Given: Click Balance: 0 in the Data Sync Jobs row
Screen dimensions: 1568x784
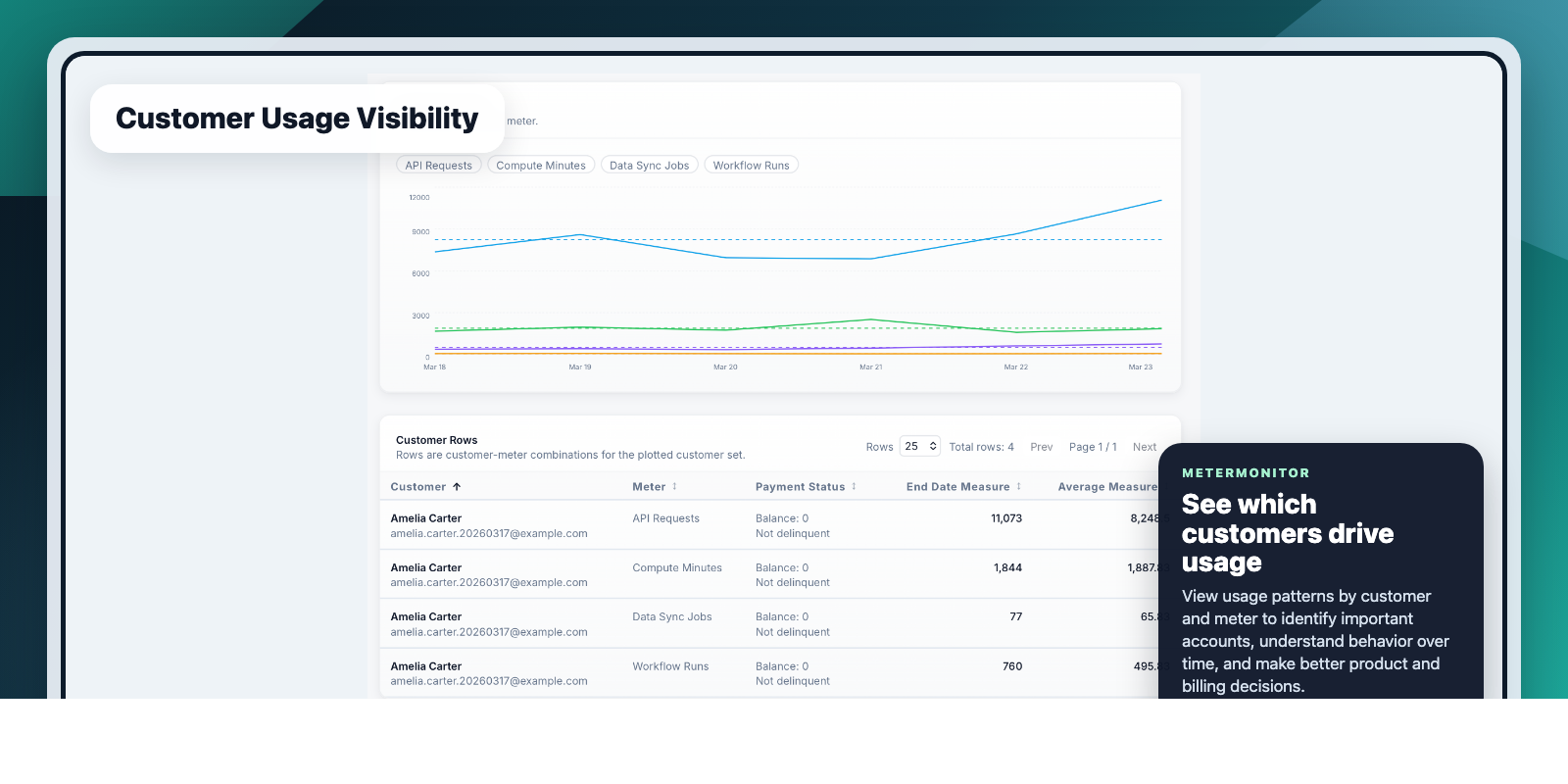Looking at the screenshot, I should pos(782,617).
